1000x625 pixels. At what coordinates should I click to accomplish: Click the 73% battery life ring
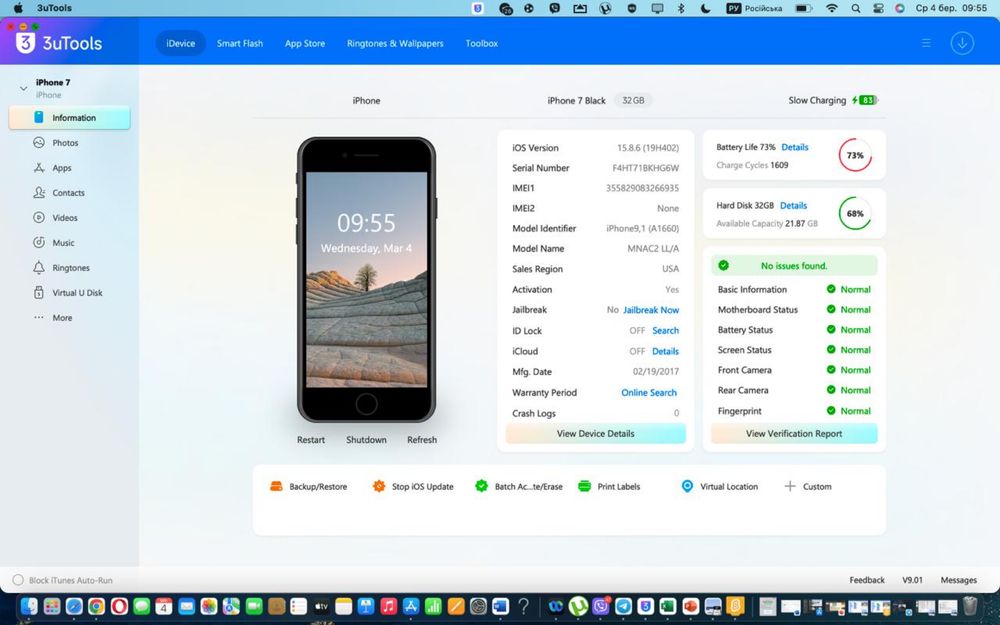point(855,155)
